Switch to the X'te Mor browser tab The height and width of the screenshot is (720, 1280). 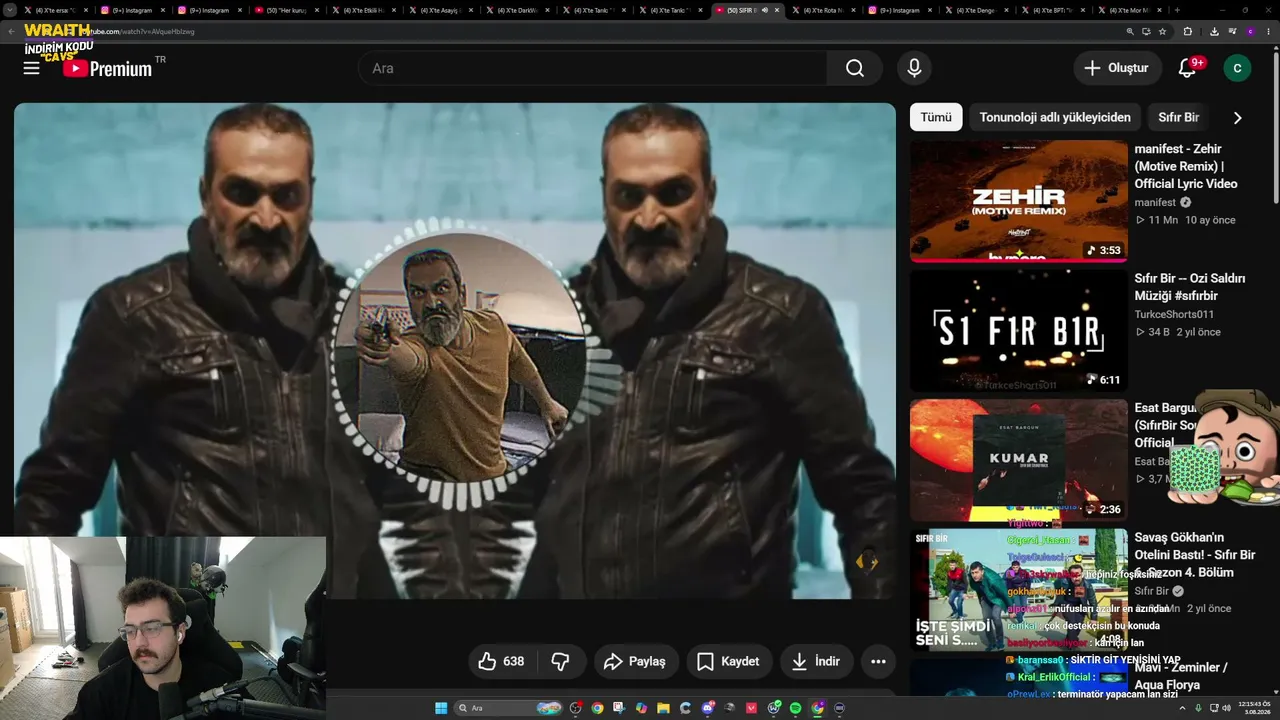point(1132,10)
